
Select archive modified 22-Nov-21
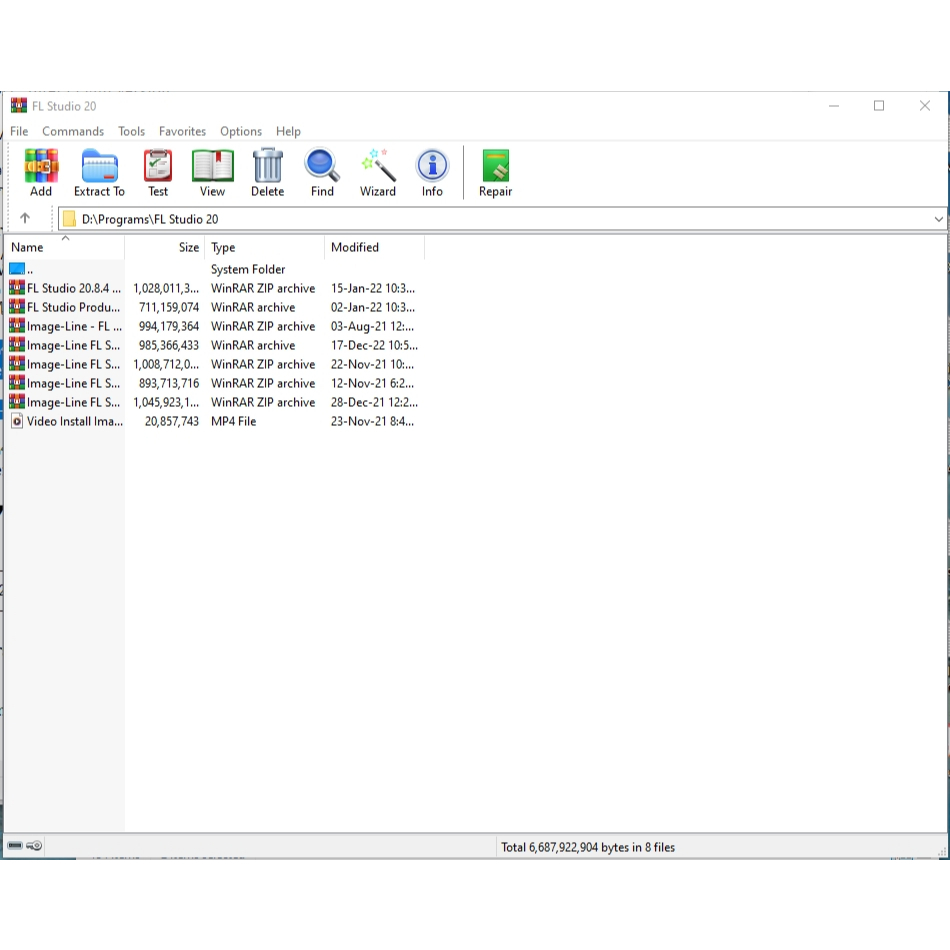click(213, 364)
